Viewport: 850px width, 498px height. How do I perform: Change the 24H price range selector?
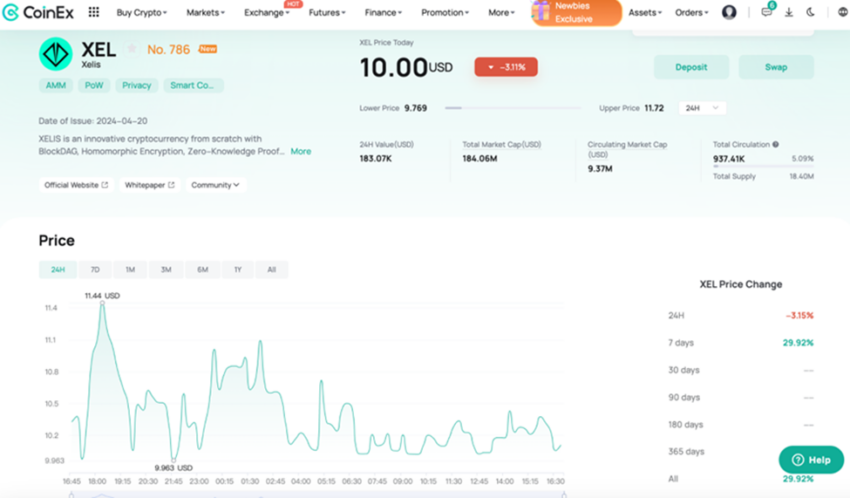(x=702, y=108)
